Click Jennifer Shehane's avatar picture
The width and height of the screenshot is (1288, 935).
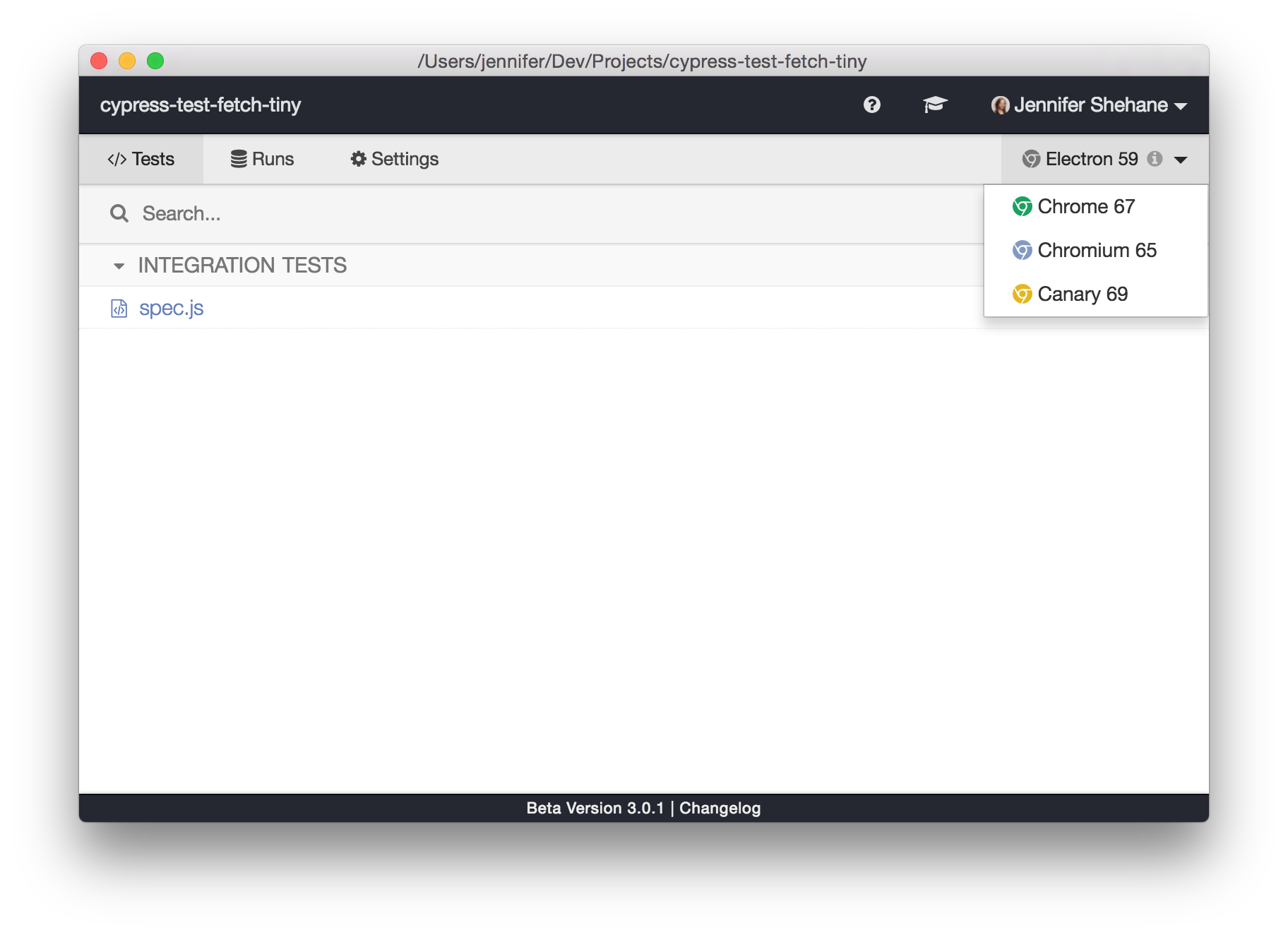click(1000, 105)
